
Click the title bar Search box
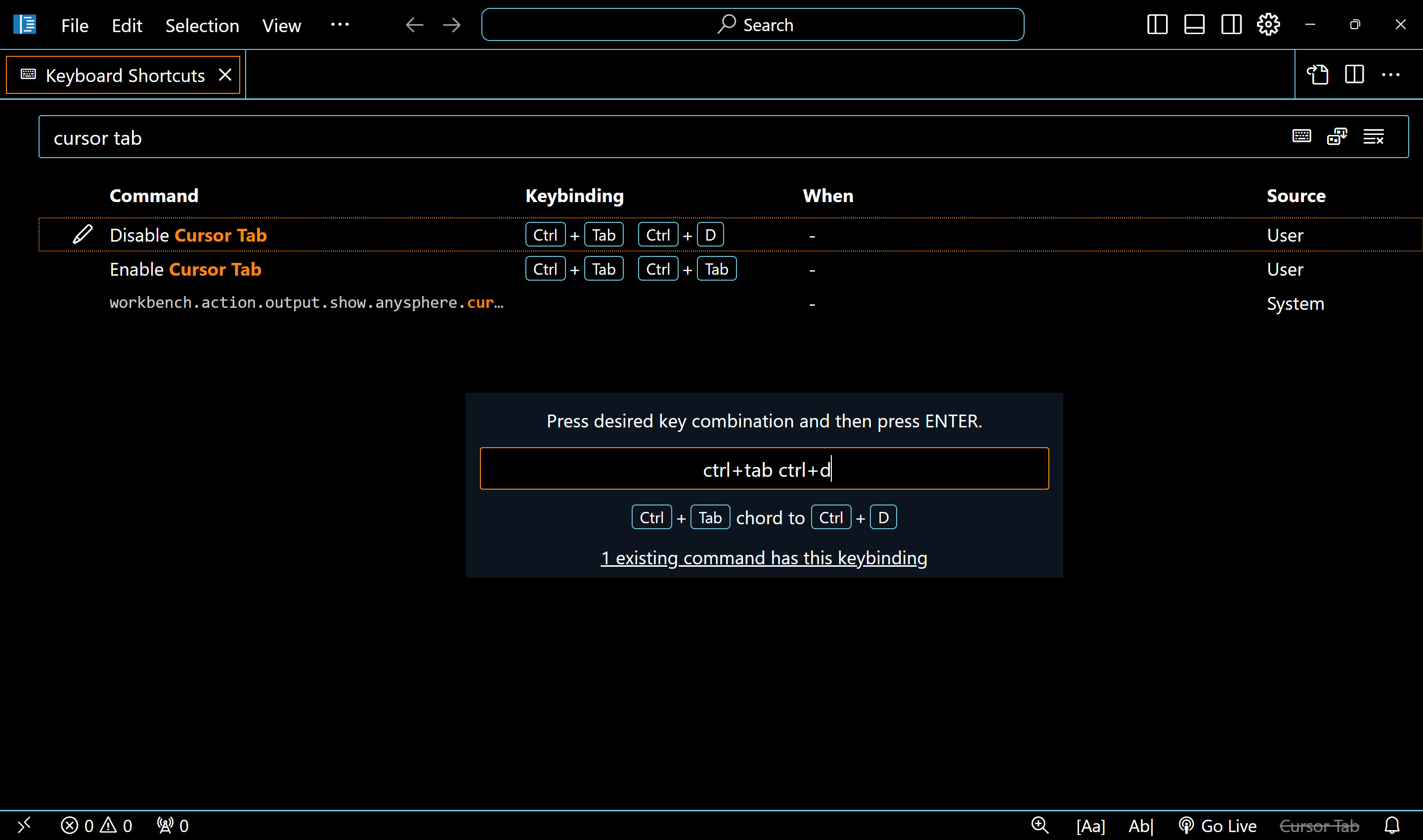tap(752, 24)
